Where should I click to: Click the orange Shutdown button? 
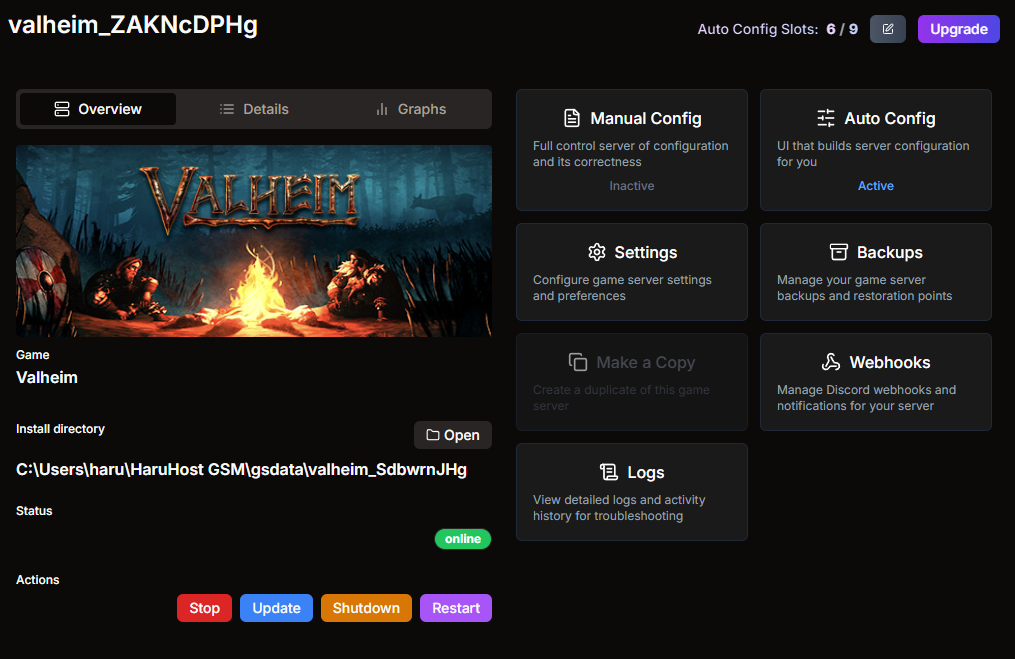(366, 609)
